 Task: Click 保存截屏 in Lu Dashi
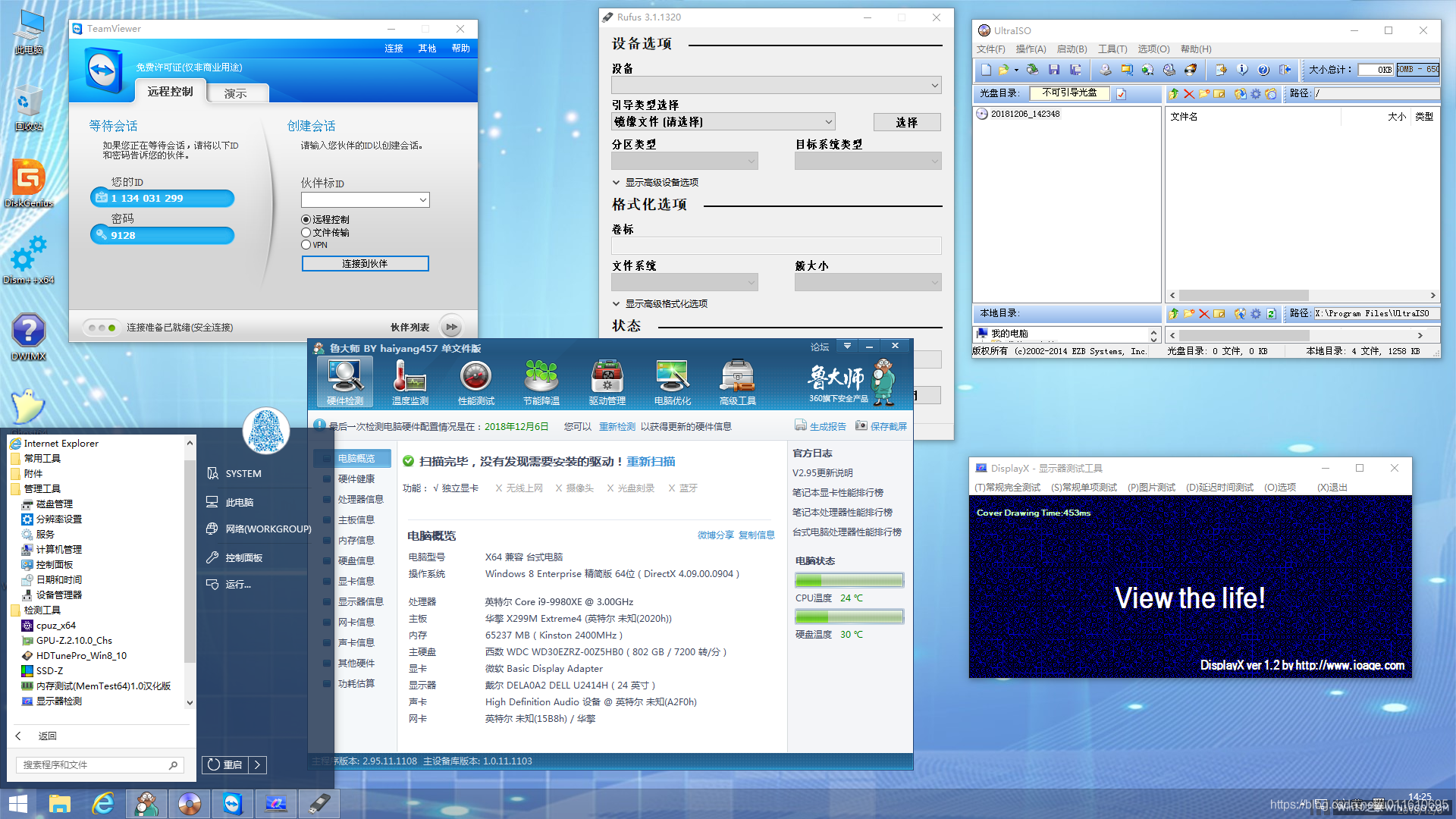point(881,426)
